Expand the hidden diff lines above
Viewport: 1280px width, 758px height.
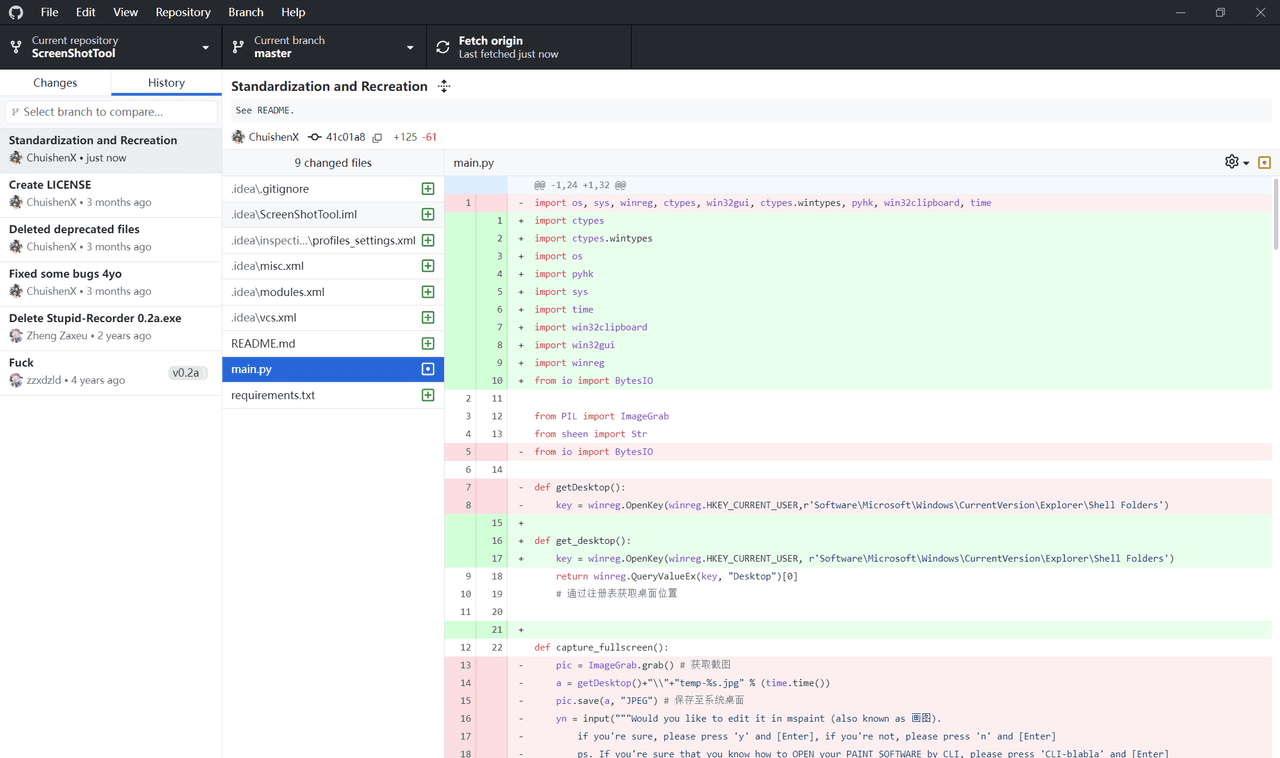click(475, 185)
